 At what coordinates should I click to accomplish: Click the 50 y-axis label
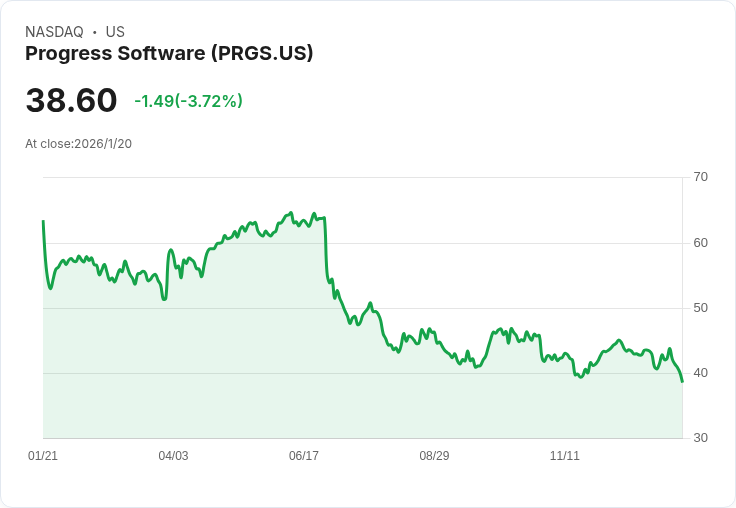(x=700, y=308)
